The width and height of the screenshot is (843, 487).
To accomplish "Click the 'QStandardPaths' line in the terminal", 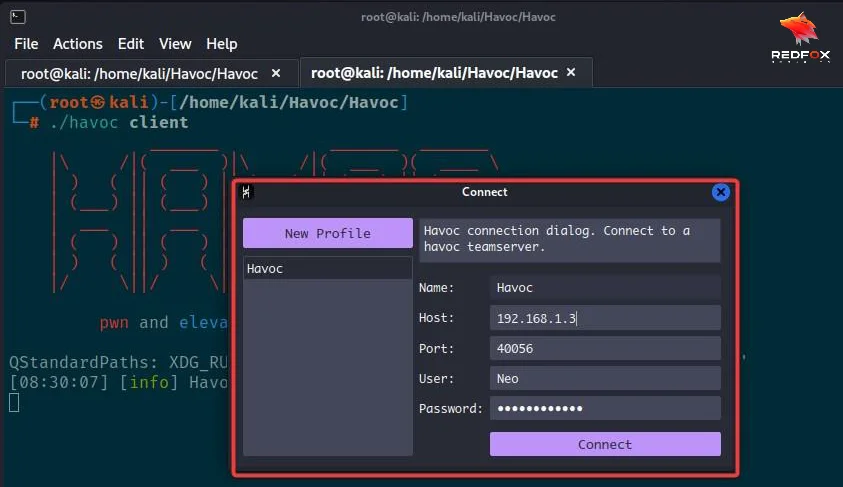I will [x=118, y=362].
